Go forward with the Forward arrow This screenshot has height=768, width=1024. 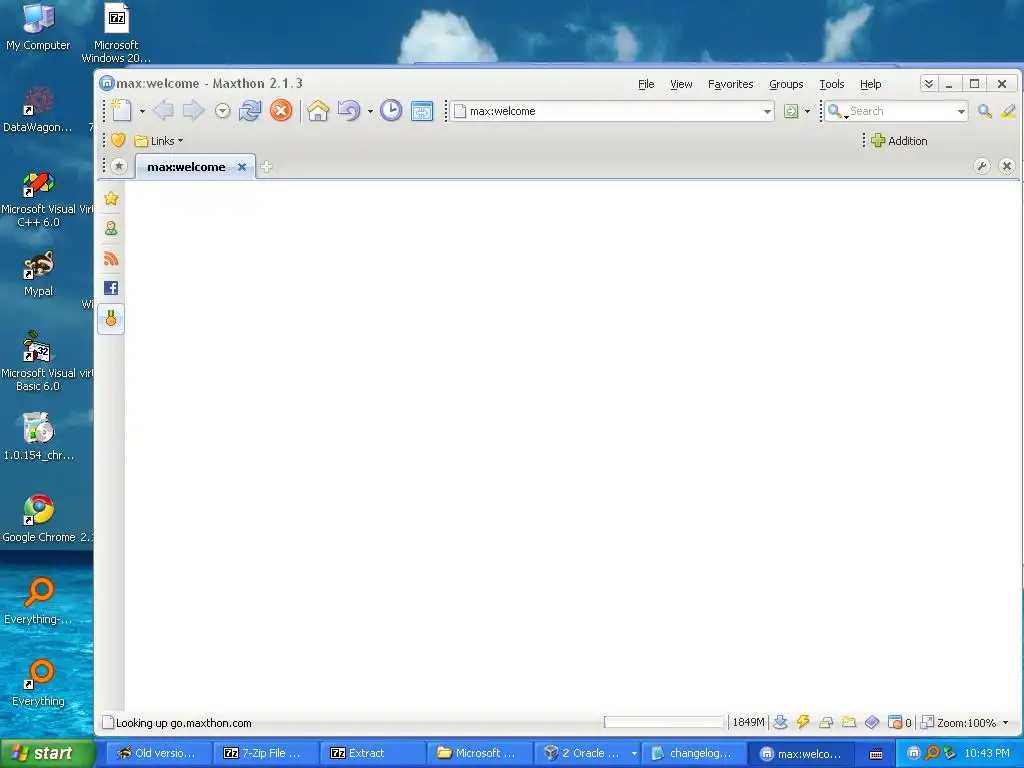(193, 110)
